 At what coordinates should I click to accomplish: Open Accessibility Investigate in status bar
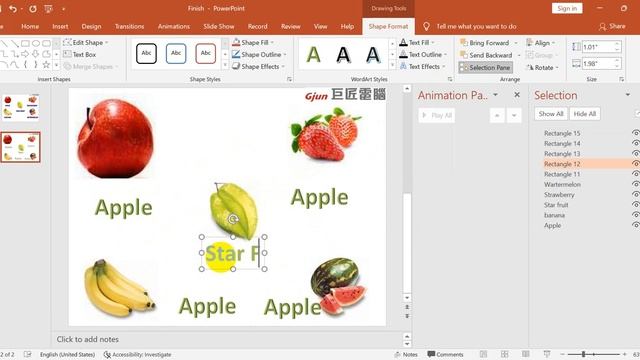pyautogui.click(x=138, y=355)
